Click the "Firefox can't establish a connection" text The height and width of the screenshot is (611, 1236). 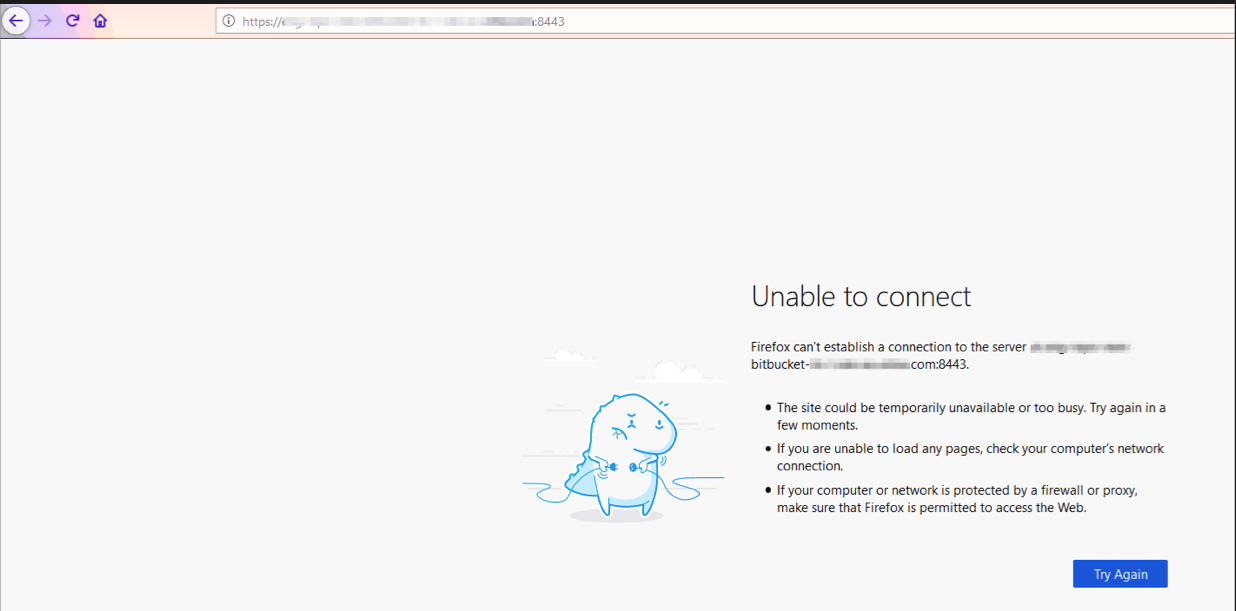click(888, 347)
